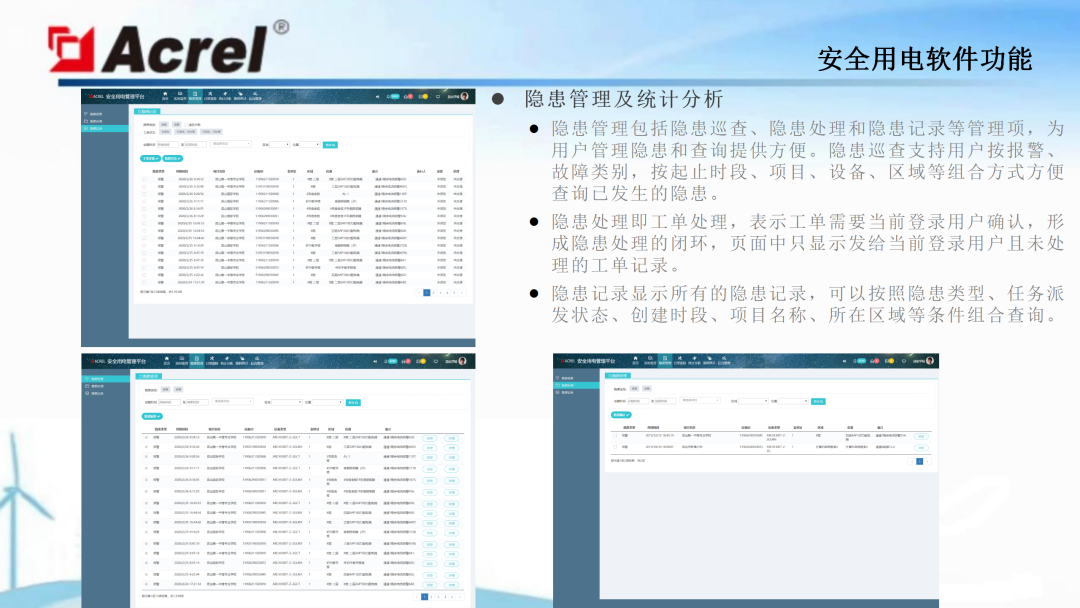This screenshot has height=608, width=1080.
Task: Click teal page tab in 隐患处理 screenshot
Action: [x=618, y=375]
